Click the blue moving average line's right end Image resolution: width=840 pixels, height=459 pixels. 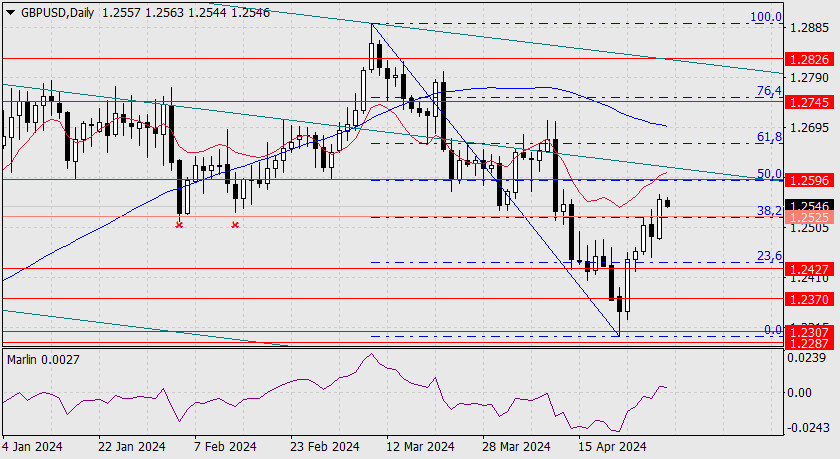[666, 126]
